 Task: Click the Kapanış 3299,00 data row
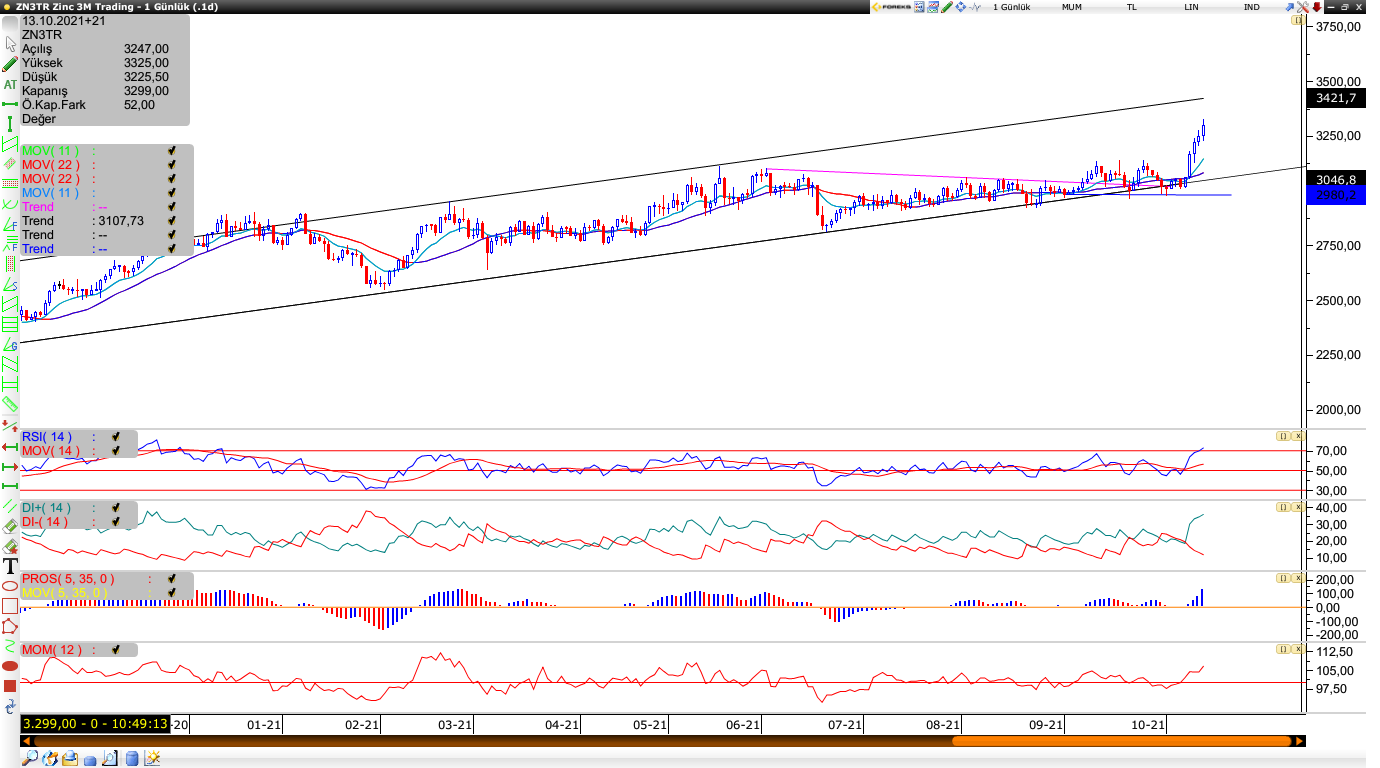click(x=95, y=91)
